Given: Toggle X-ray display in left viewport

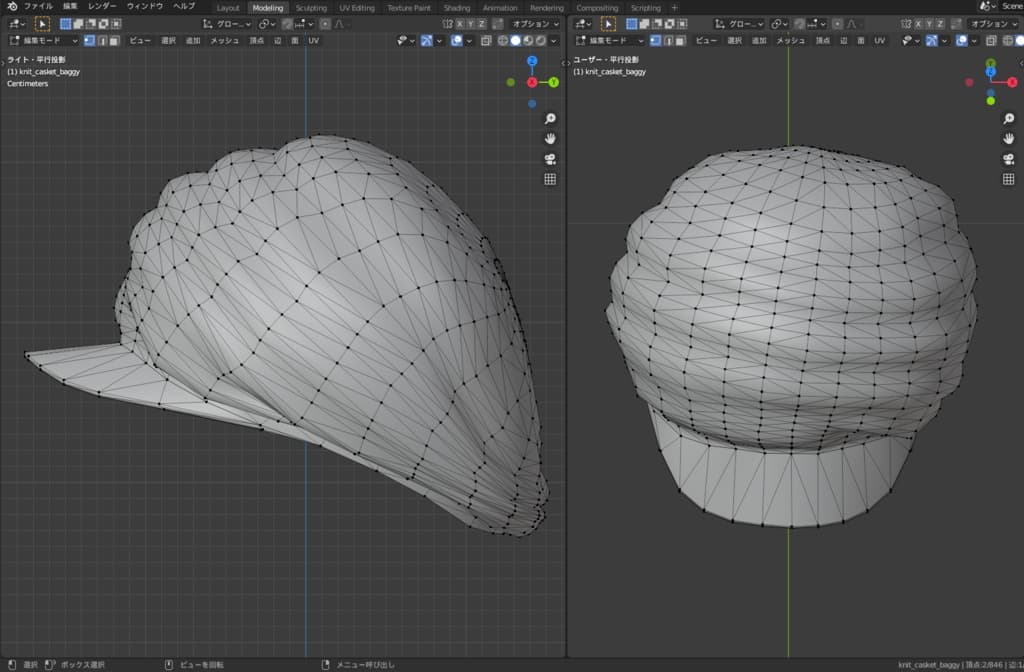Looking at the screenshot, I should coord(487,41).
